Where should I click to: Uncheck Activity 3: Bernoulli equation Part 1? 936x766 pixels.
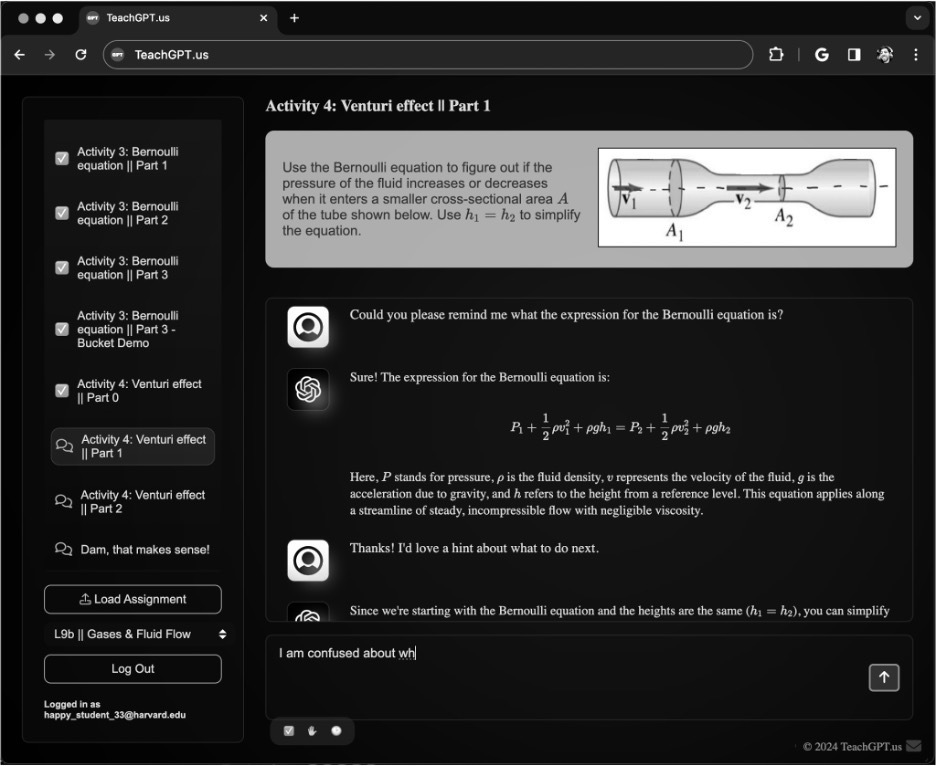click(x=62, y=158)
